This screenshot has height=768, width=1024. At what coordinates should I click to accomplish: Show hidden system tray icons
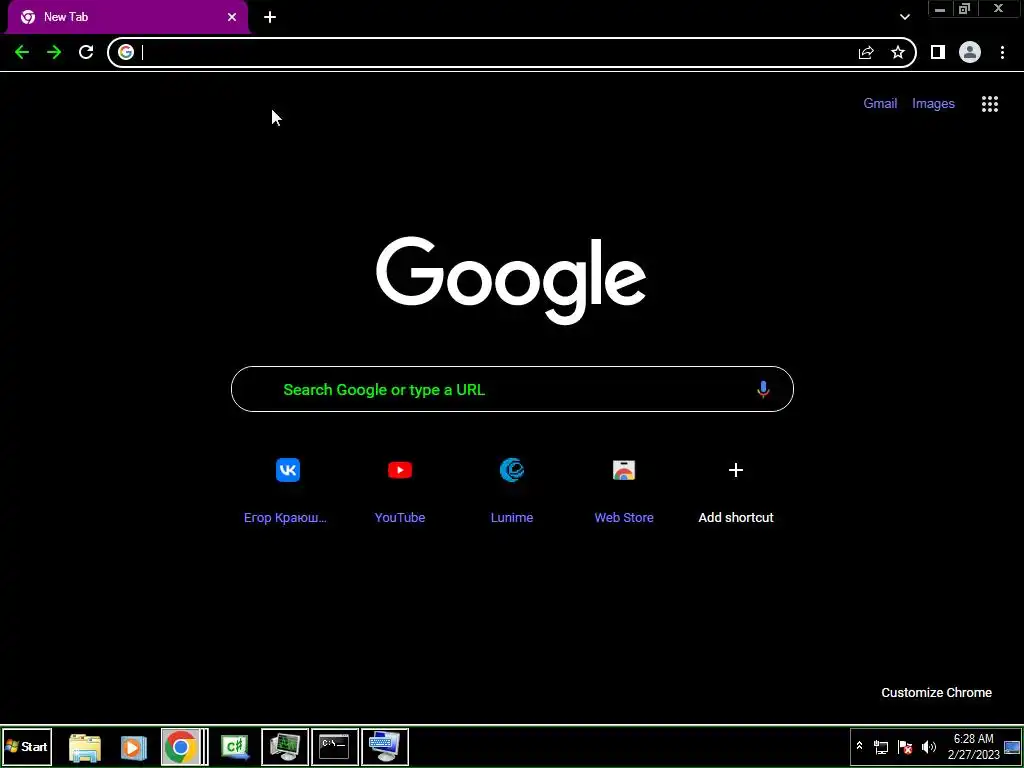[859, 746]
